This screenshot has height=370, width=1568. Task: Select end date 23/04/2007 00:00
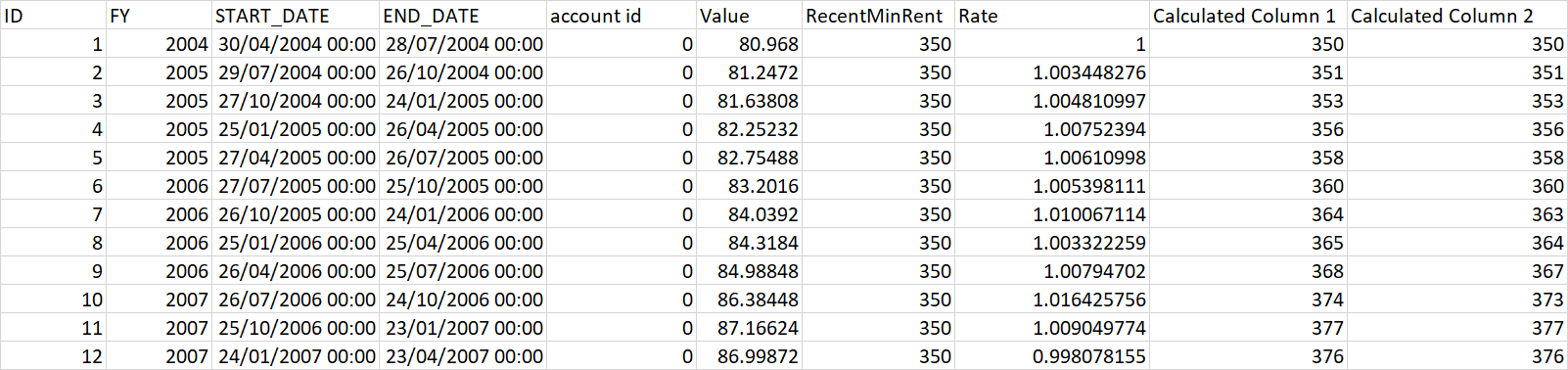coord(462,356)
